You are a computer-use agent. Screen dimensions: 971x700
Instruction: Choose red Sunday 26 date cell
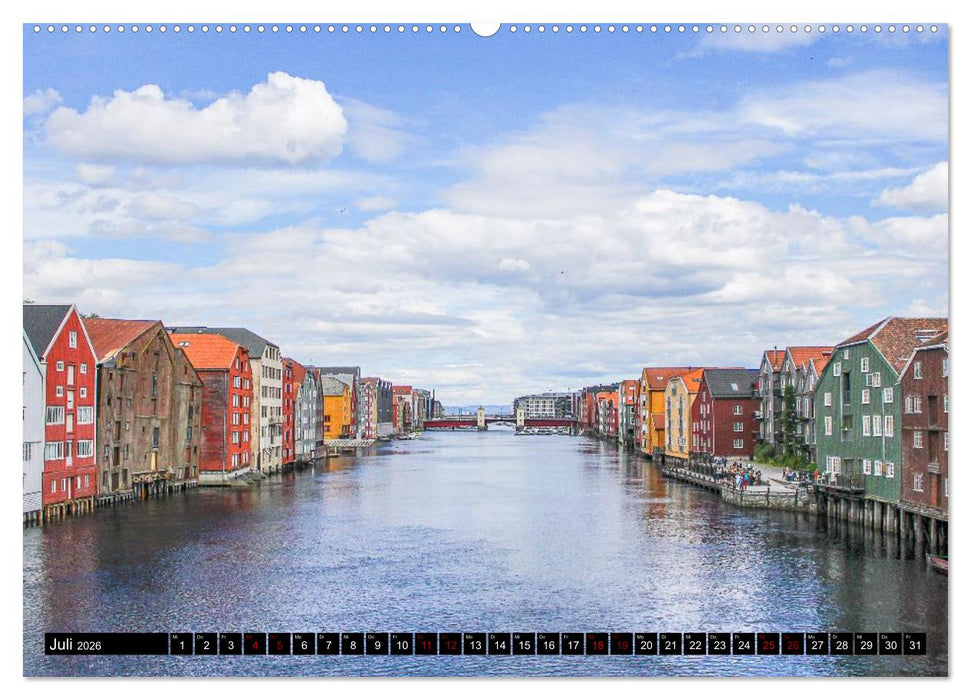792,645
